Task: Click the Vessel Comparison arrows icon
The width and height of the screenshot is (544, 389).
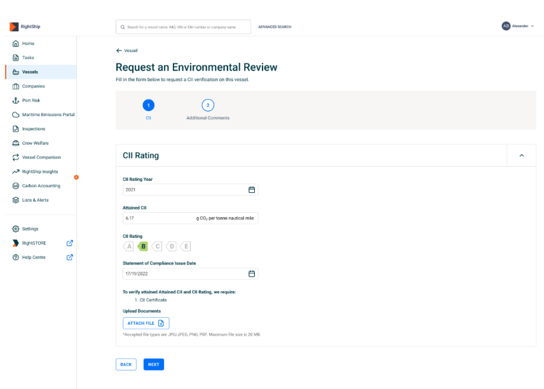Action: click(x=16, y=157)
